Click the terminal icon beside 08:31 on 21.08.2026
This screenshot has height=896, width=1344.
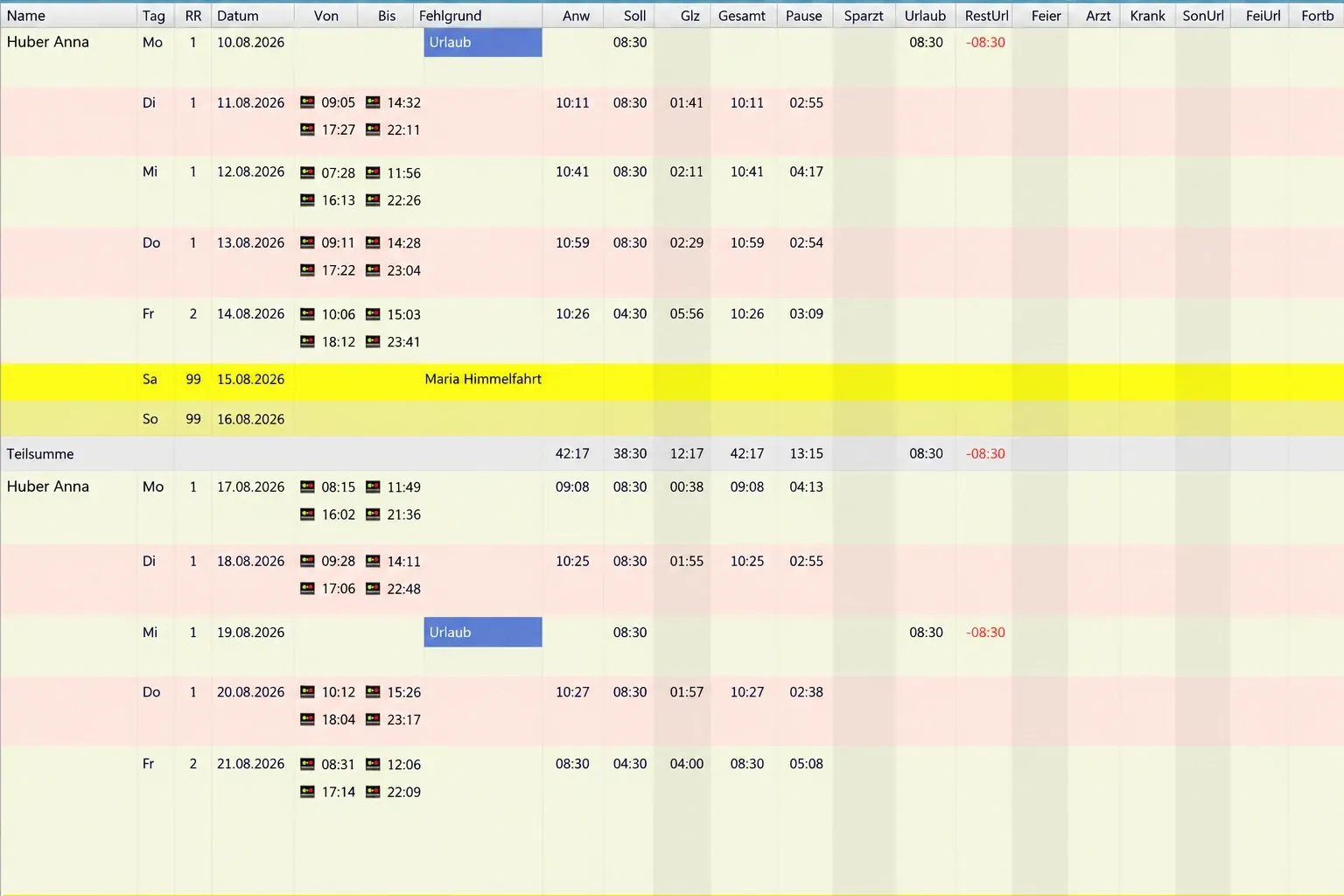(307, 765)
